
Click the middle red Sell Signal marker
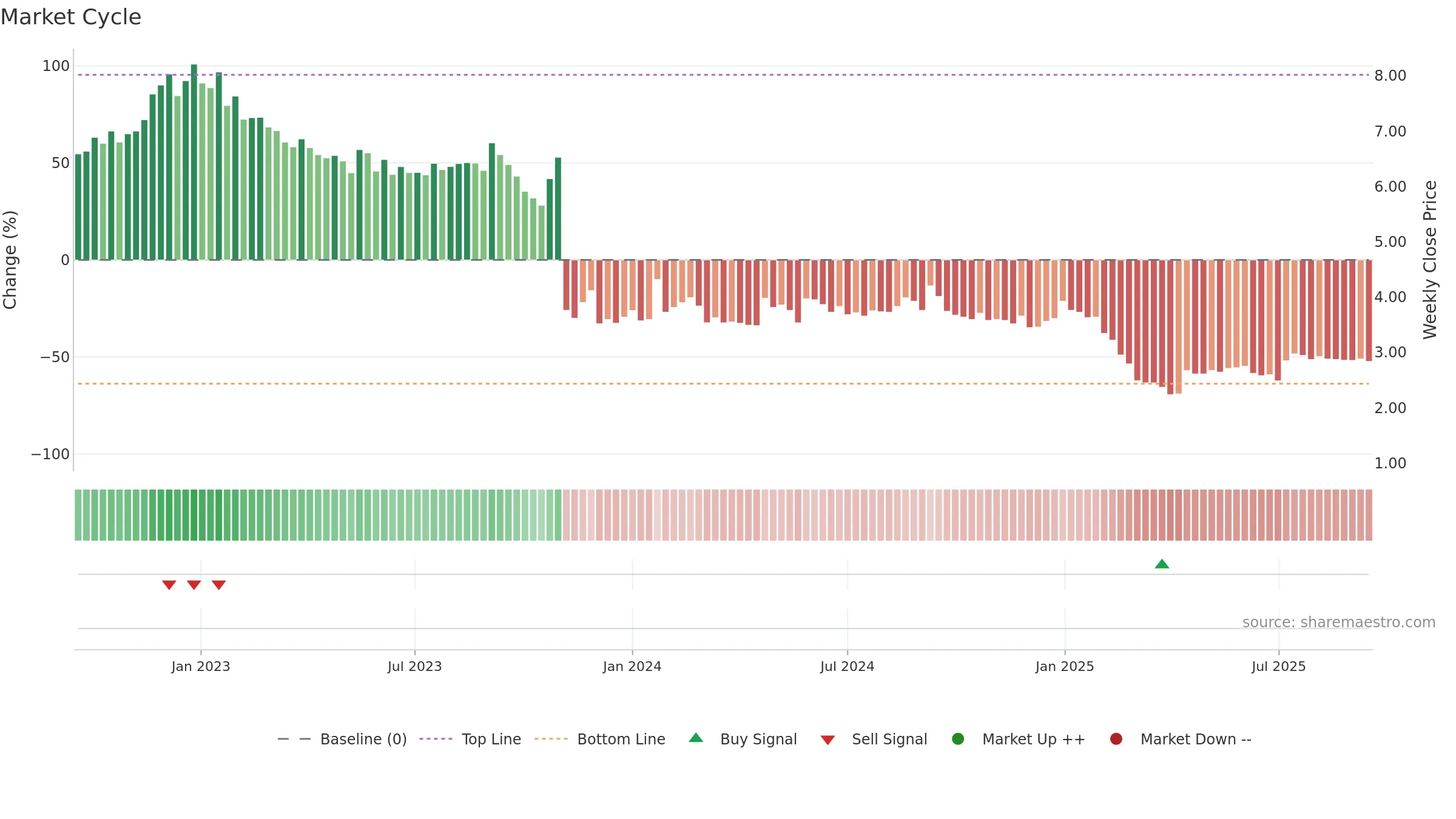(194, 585)
